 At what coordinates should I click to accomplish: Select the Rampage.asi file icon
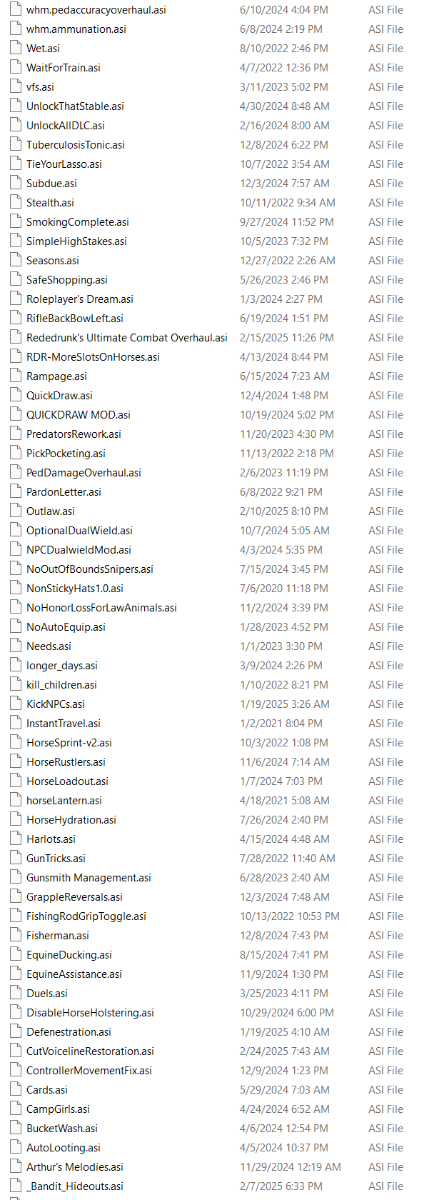(15, 376)
